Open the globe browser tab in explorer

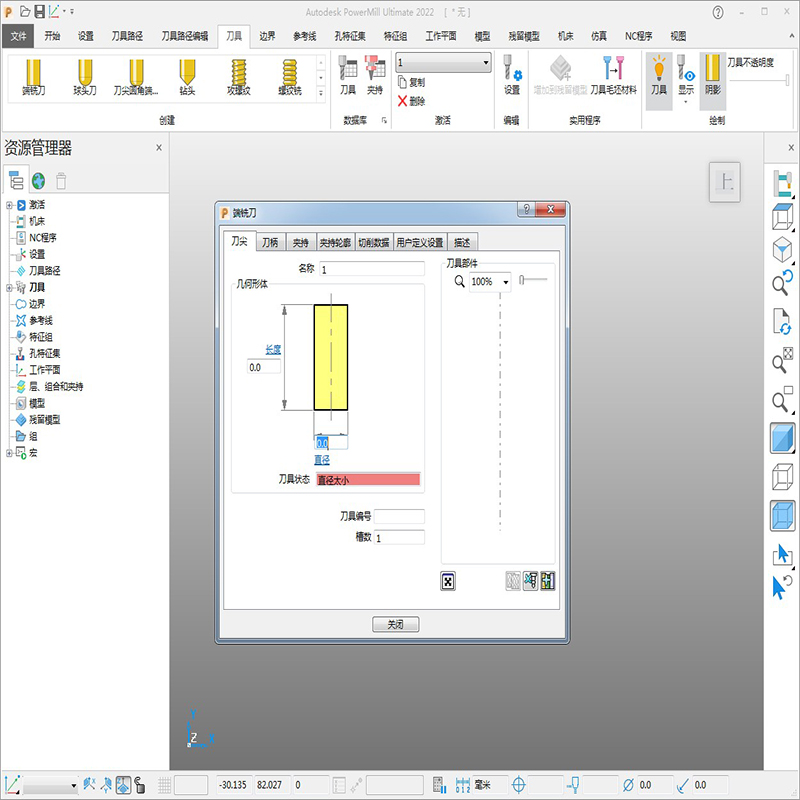tap(38, 181)
